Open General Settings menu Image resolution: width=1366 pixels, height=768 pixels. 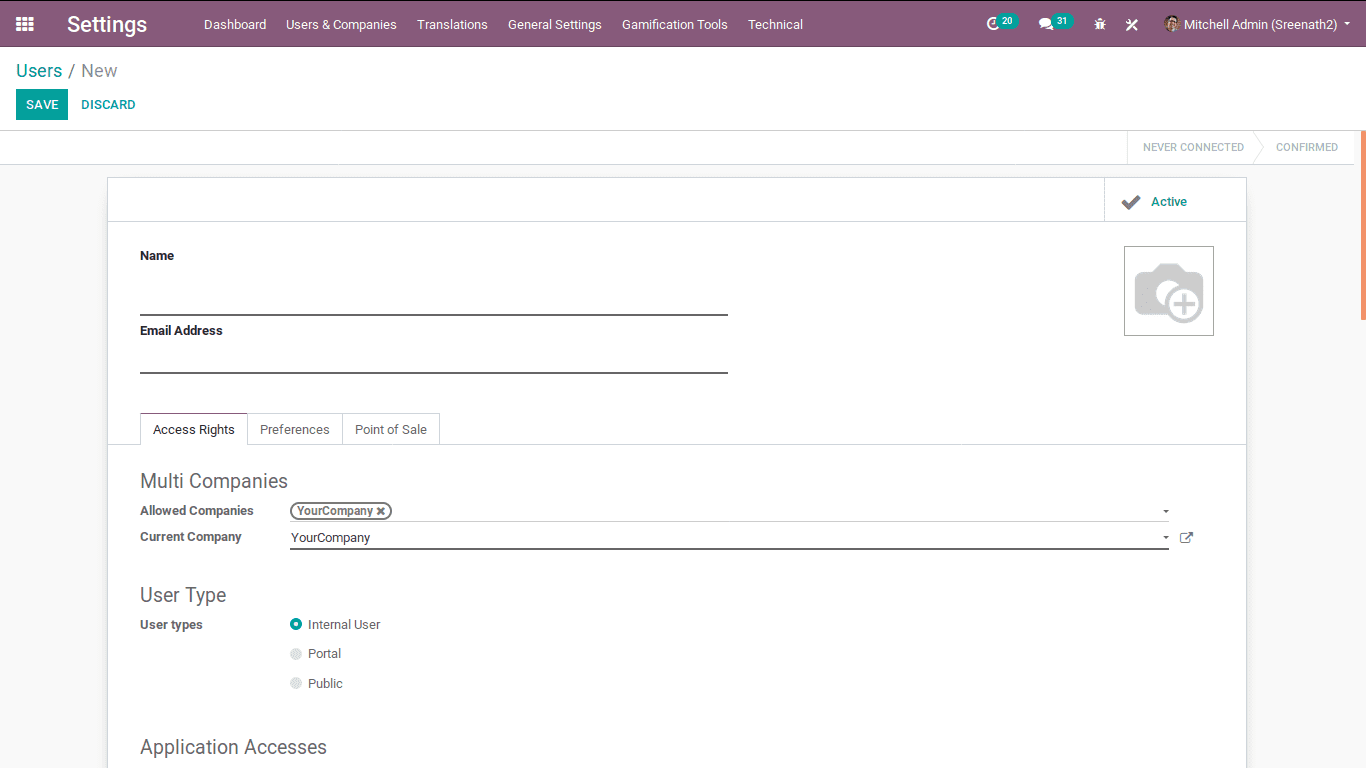click(x=555, y=24)
